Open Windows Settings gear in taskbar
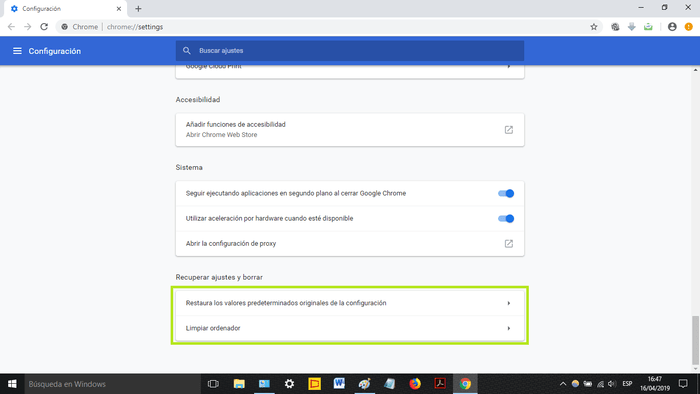 (289, 384)
